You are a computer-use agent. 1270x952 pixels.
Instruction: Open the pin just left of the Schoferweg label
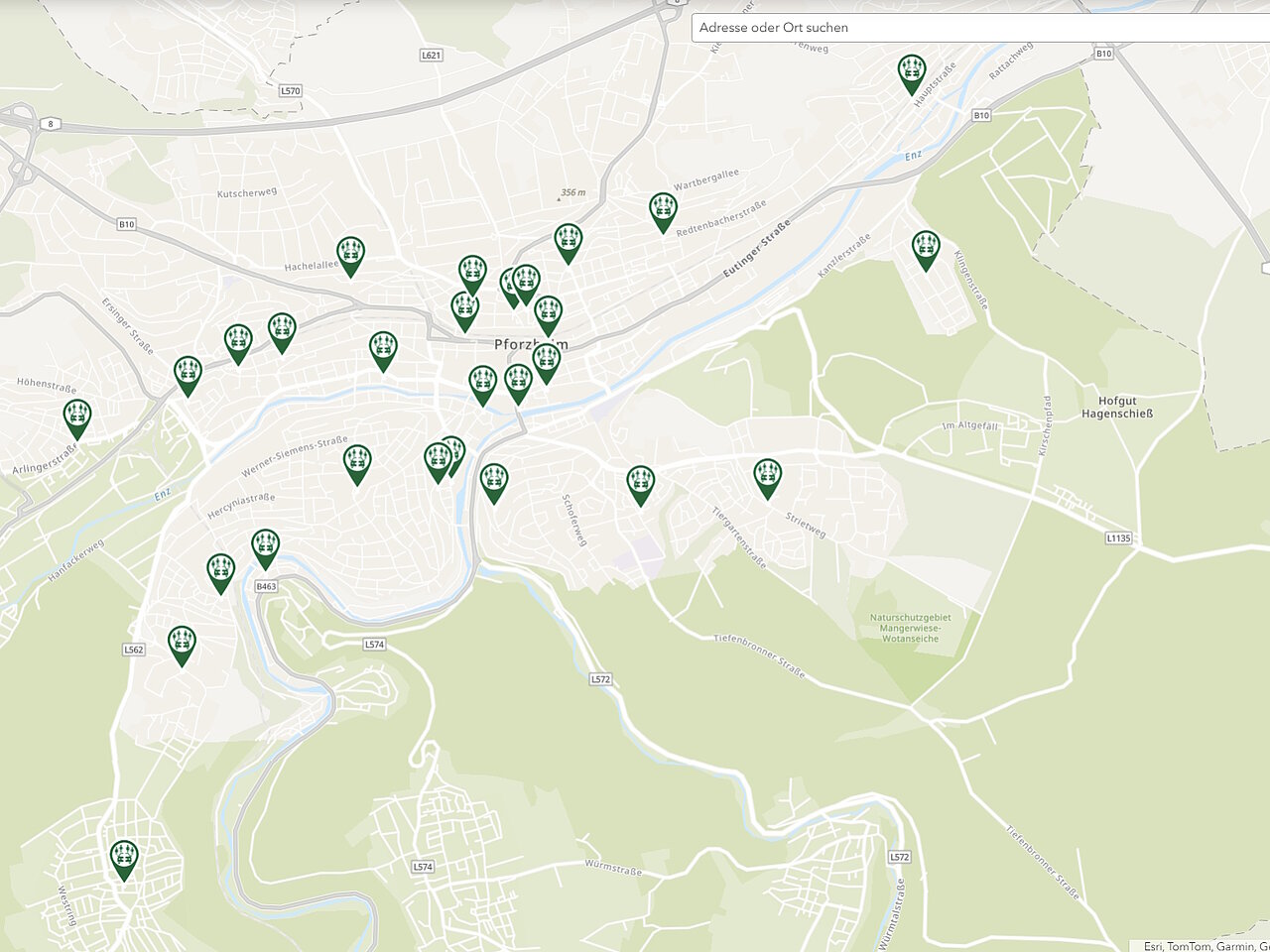494,483
